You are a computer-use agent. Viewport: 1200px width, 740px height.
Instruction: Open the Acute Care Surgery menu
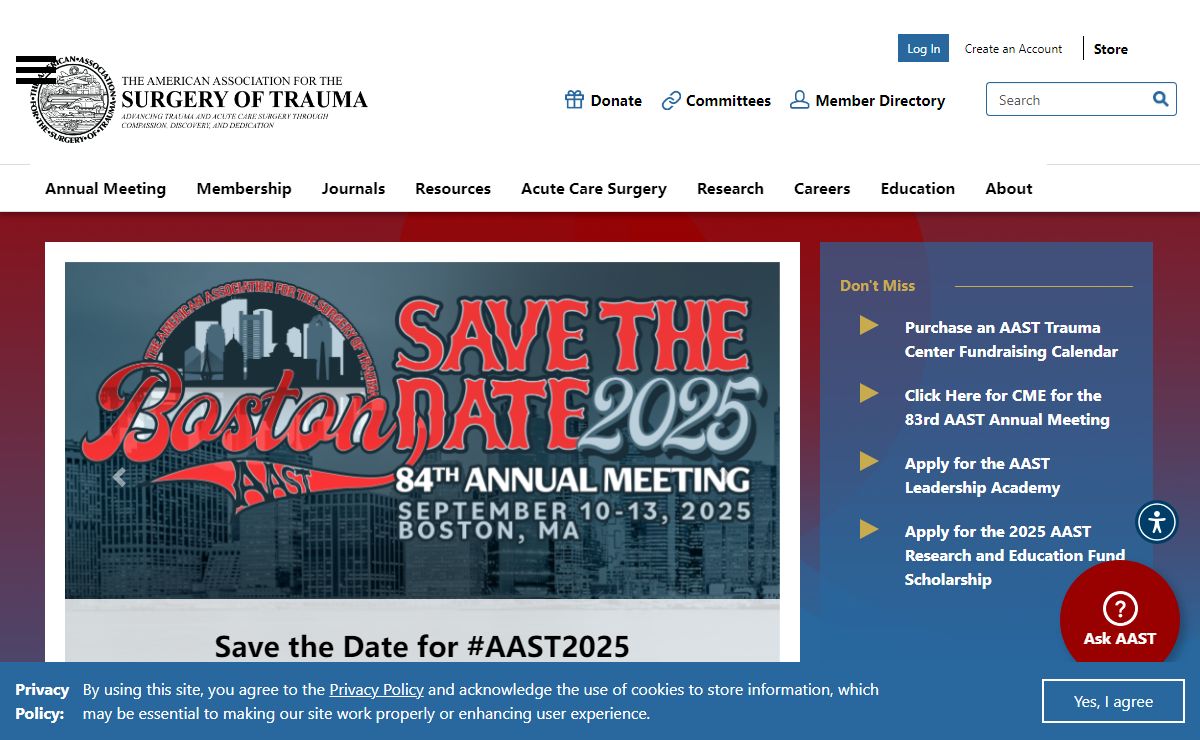tap(594, 188)
